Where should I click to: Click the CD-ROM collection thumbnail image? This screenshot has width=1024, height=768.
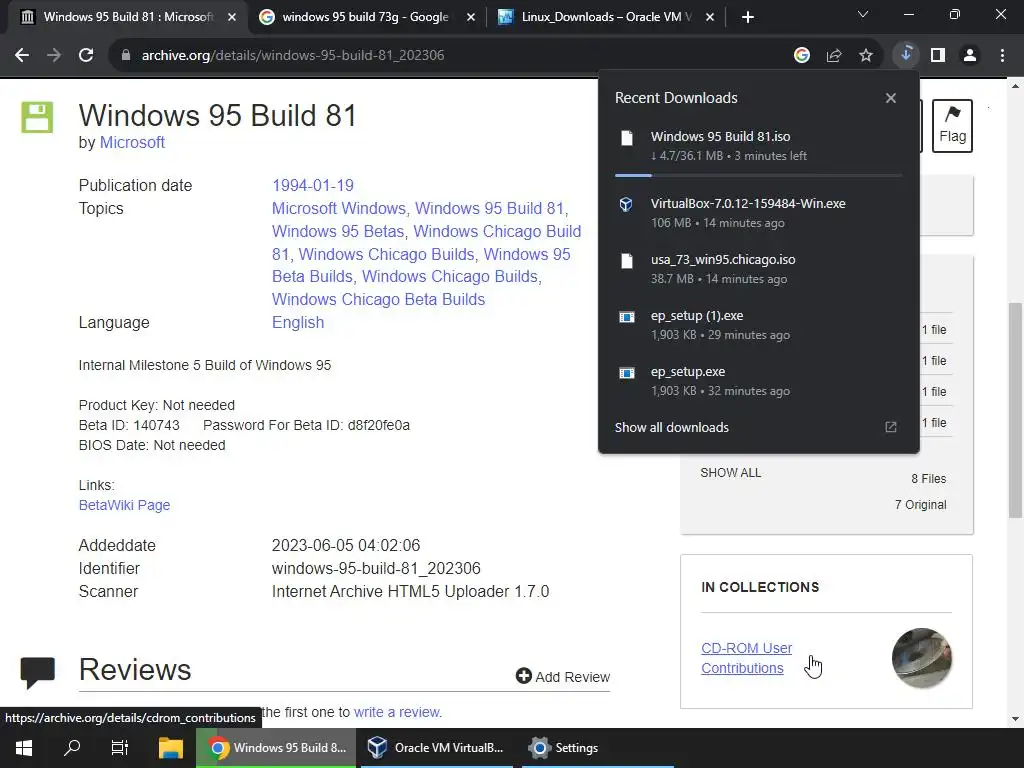point(921,658)
